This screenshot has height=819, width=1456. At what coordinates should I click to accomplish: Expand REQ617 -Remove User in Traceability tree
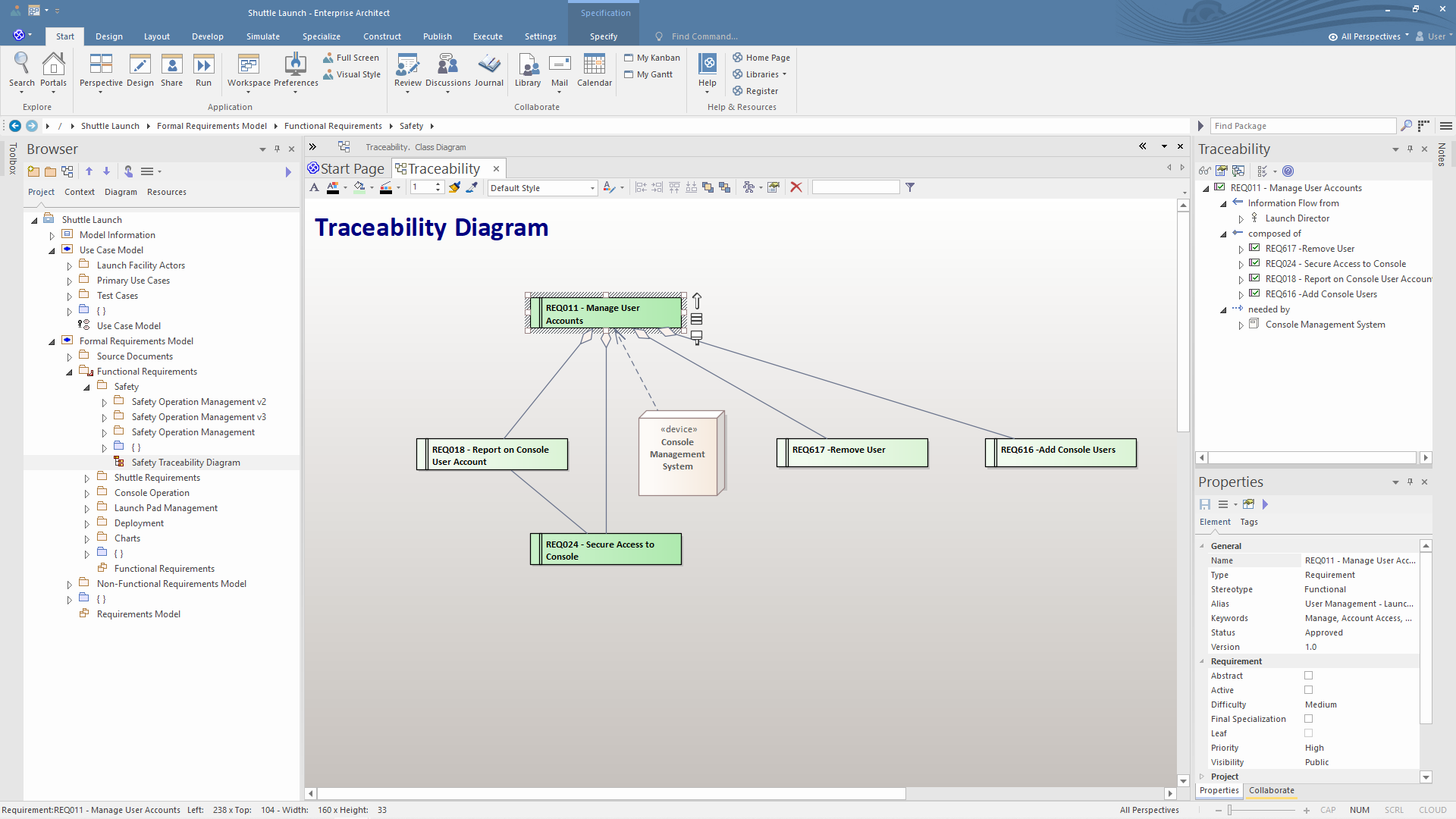[1241, 249]
